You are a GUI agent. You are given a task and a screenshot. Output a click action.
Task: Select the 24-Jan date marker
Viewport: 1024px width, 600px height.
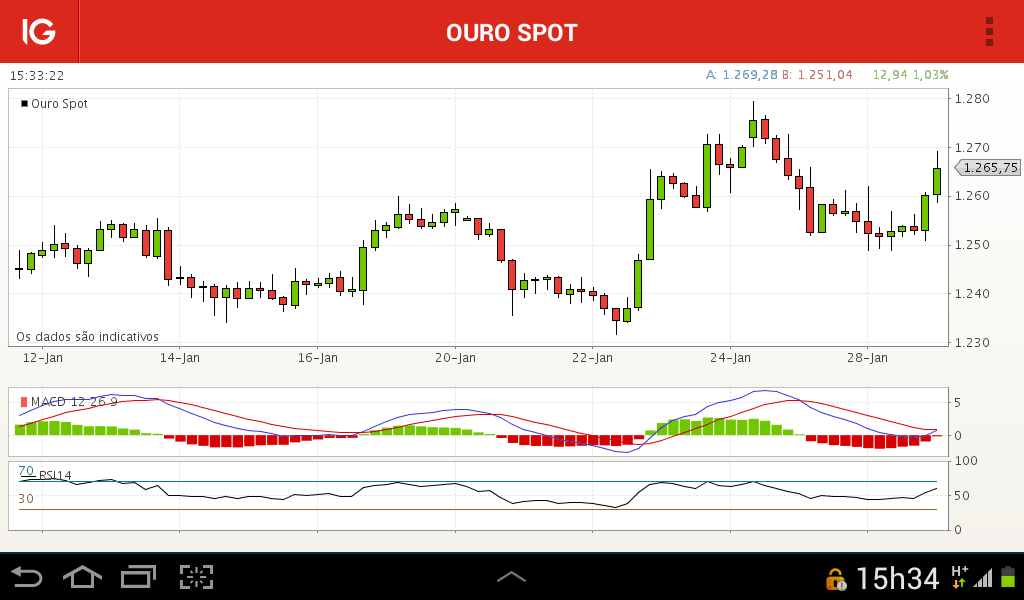click(x=730, y=358)
